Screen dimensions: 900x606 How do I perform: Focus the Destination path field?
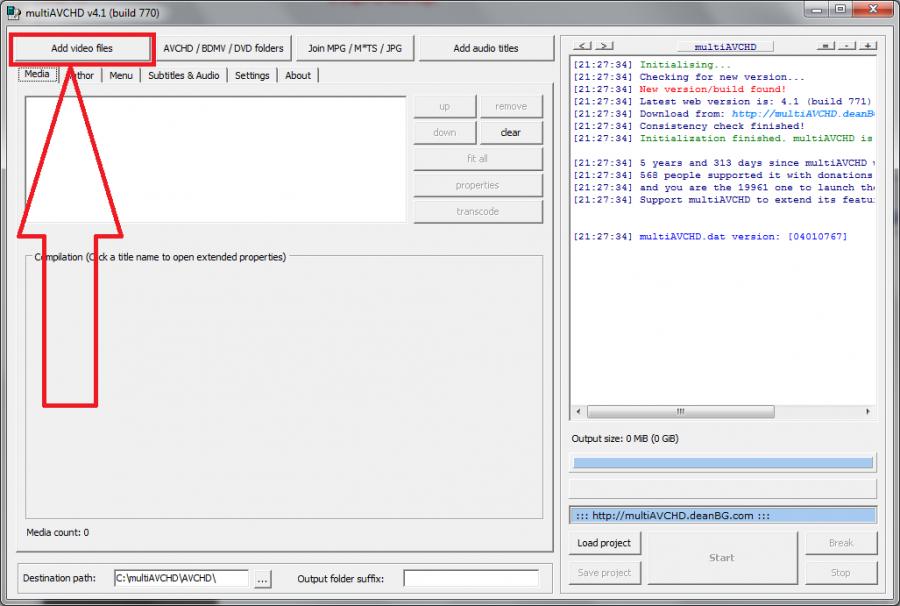point(181,578)
